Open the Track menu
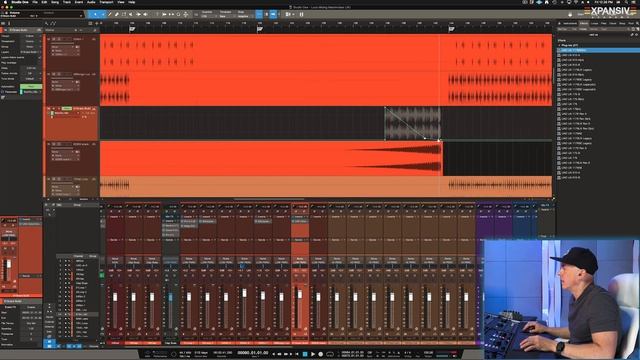Viewport: 640px width, 360px height. tap(67, 2)
